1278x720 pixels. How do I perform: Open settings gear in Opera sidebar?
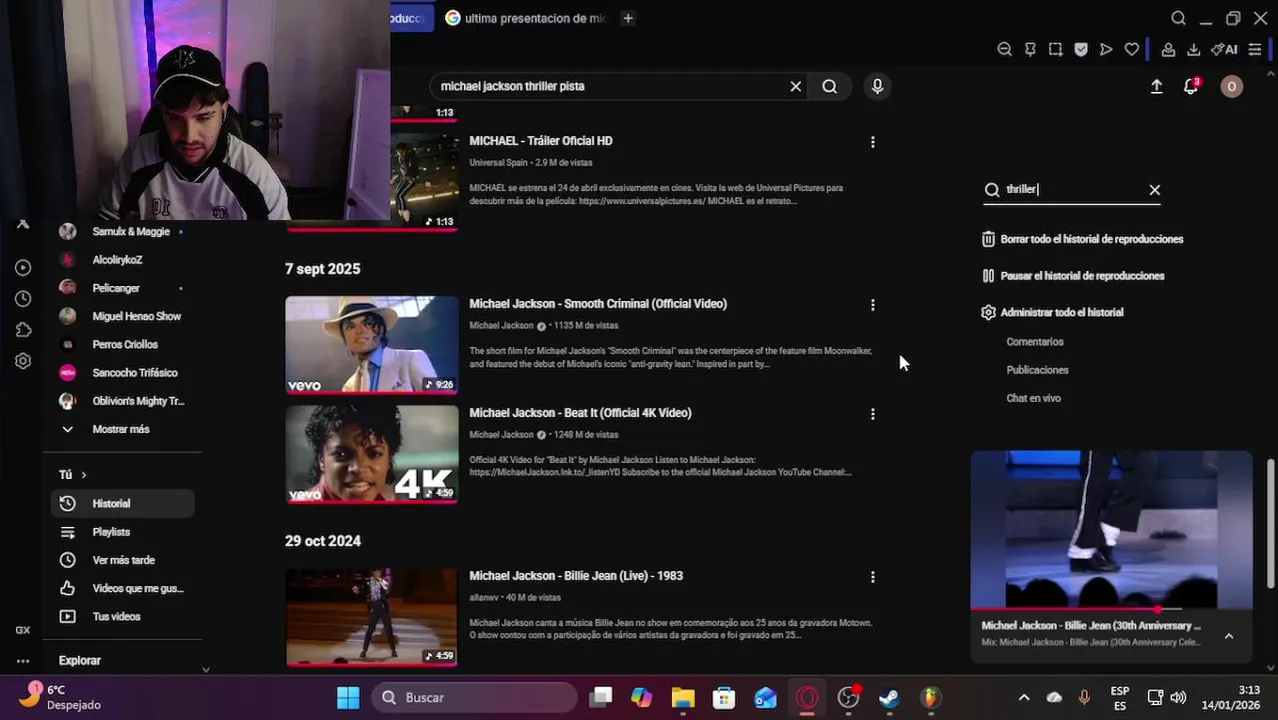pos(23,361)
